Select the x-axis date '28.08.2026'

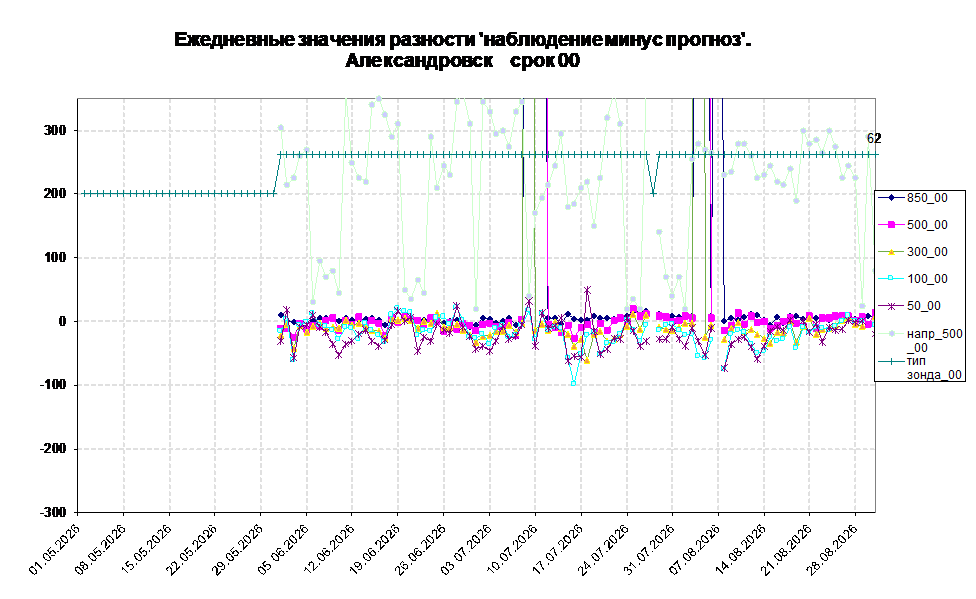833,549
